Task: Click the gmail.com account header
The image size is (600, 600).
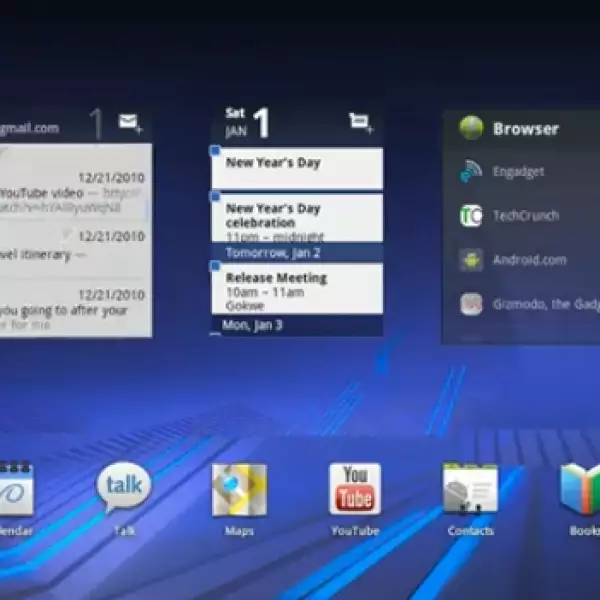Action: click(x=29, y=128)
